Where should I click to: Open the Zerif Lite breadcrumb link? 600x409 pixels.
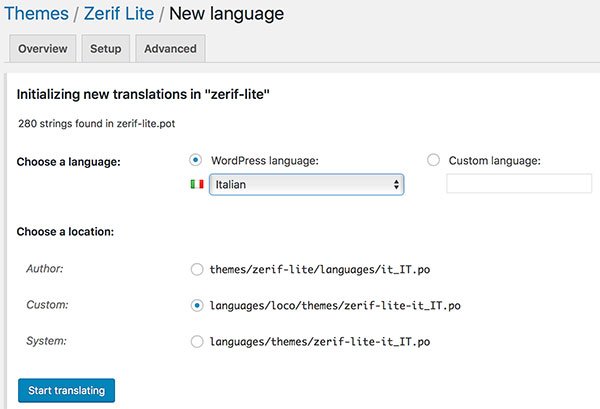(119, 14)
